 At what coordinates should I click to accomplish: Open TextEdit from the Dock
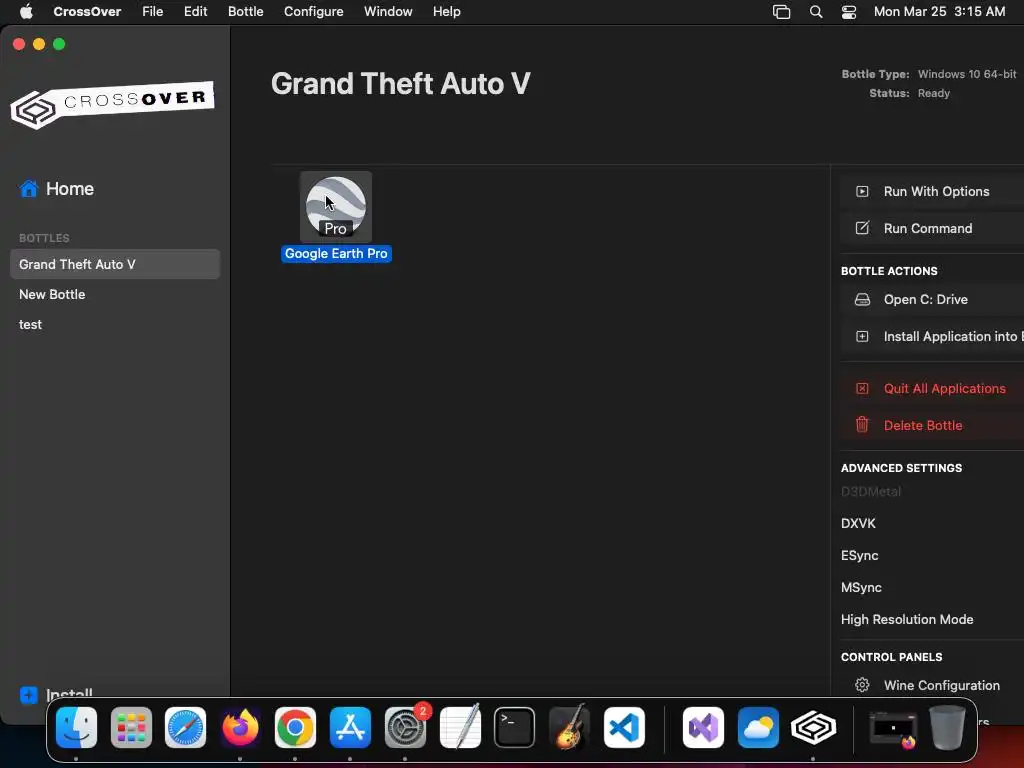click(x=460, y=726)
